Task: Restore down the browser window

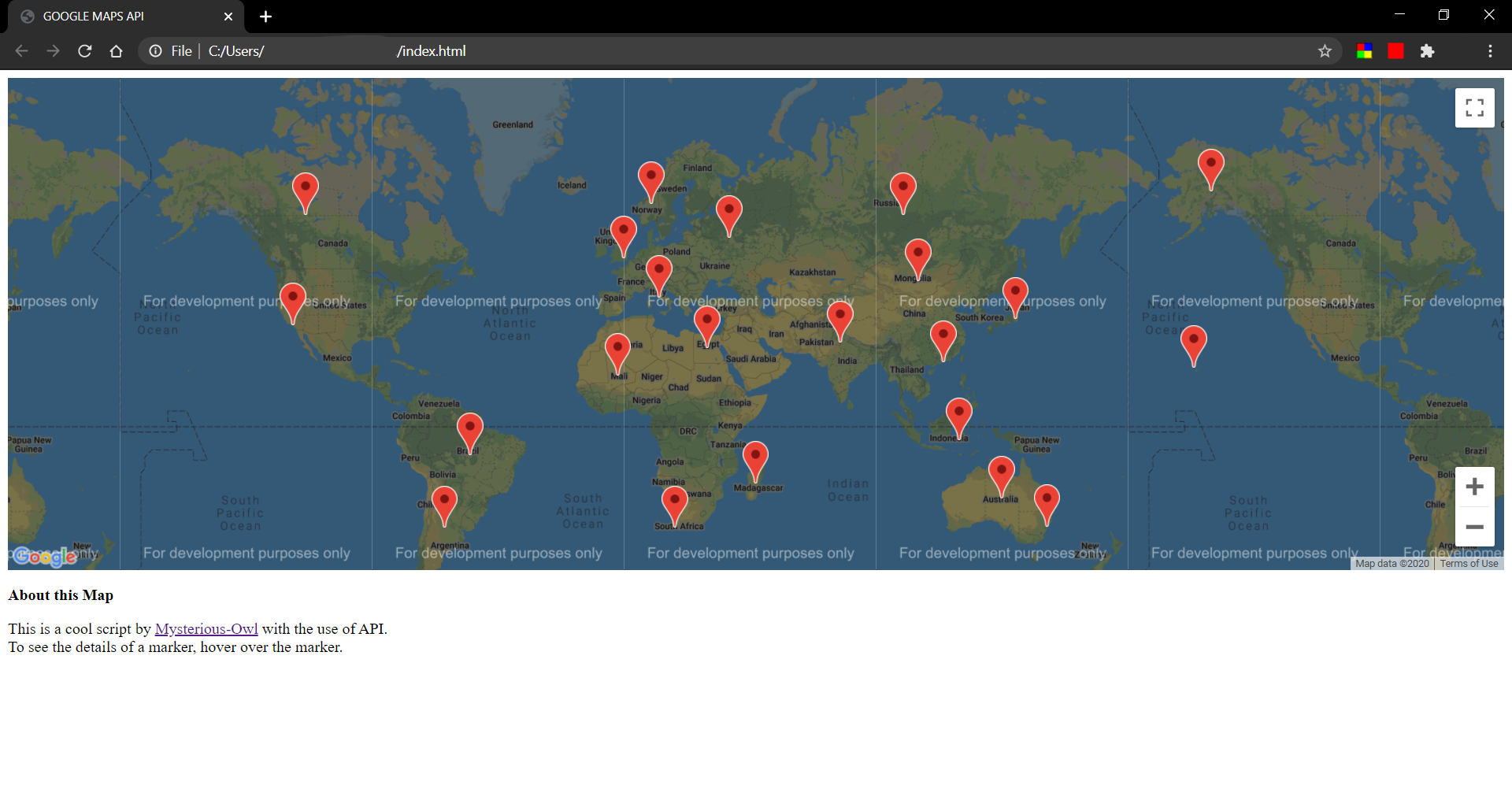Action: pyautogui.click(x=1443, y=14)
